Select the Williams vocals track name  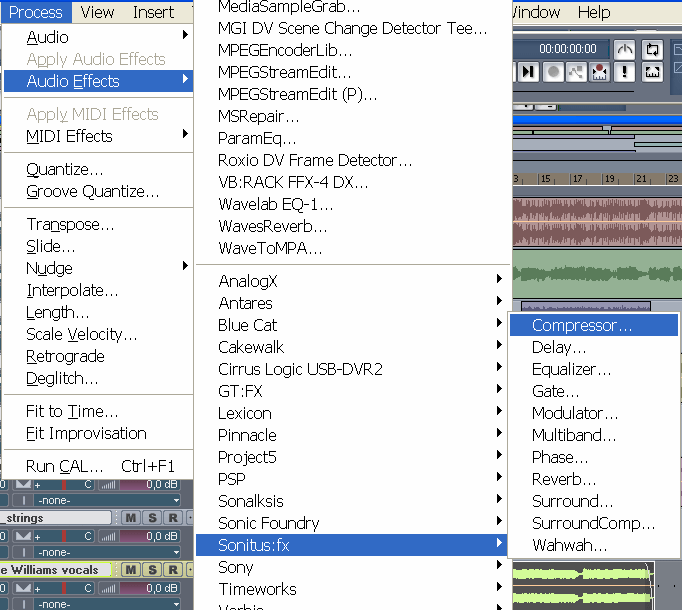(55, 570)
